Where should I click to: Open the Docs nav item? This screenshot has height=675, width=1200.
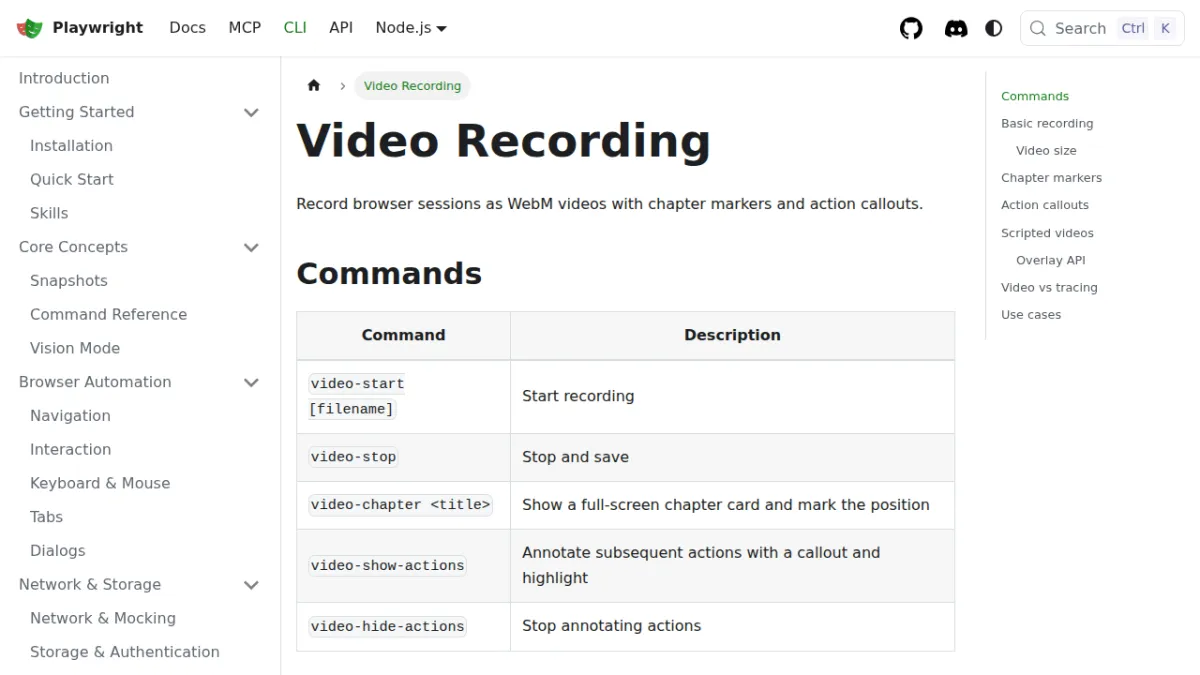(187, 28)
